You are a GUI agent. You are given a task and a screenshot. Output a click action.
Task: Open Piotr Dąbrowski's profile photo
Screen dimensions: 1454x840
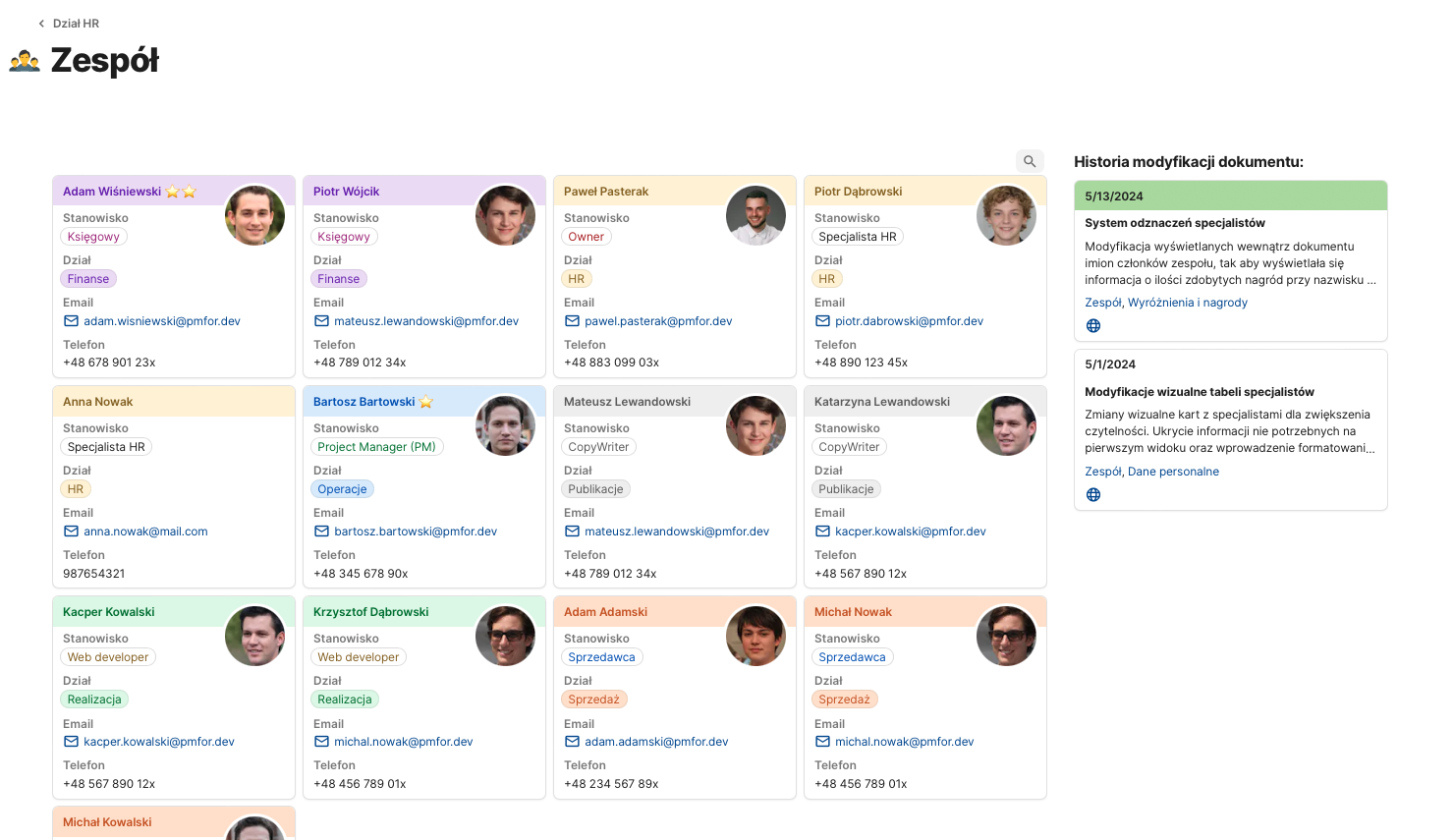tap(1006, 215)
